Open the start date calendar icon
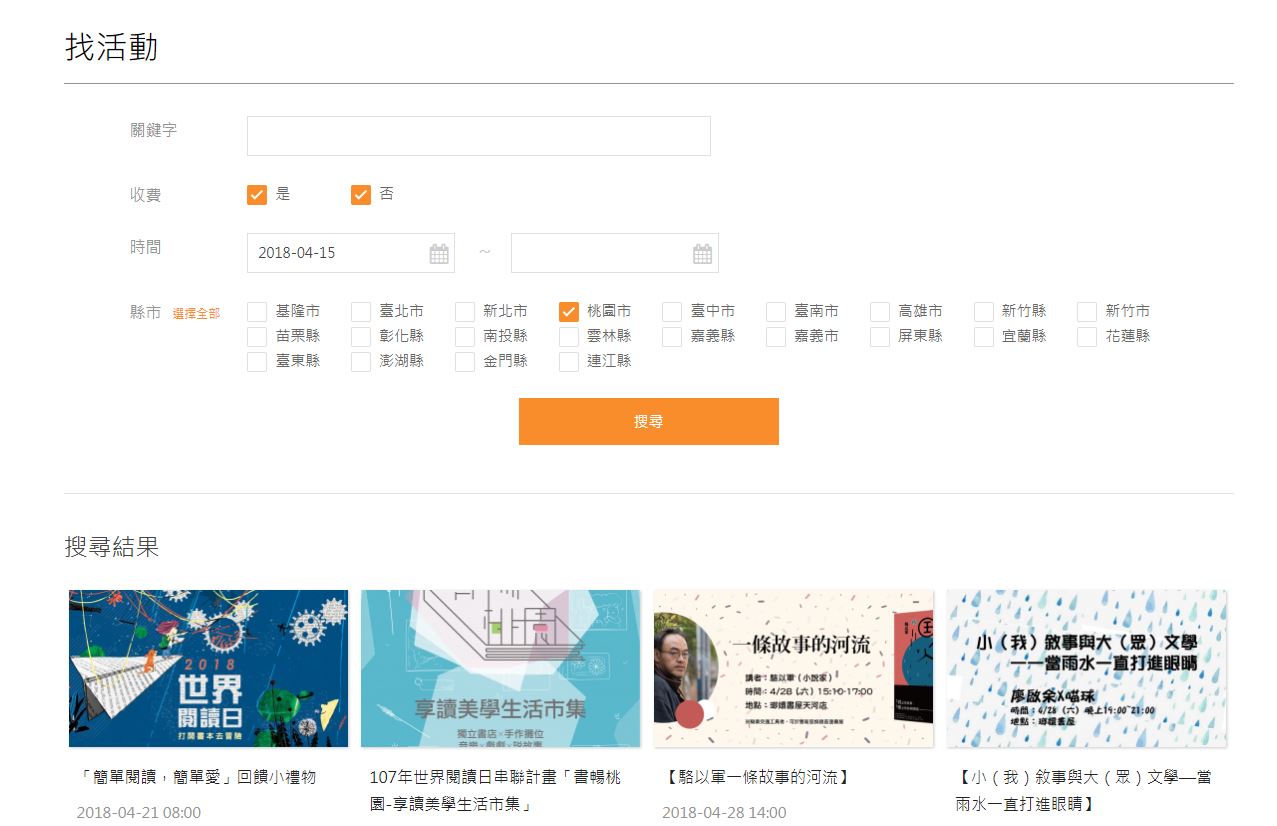The width and height of the screenshot is (1277, 826). [439, 254]
